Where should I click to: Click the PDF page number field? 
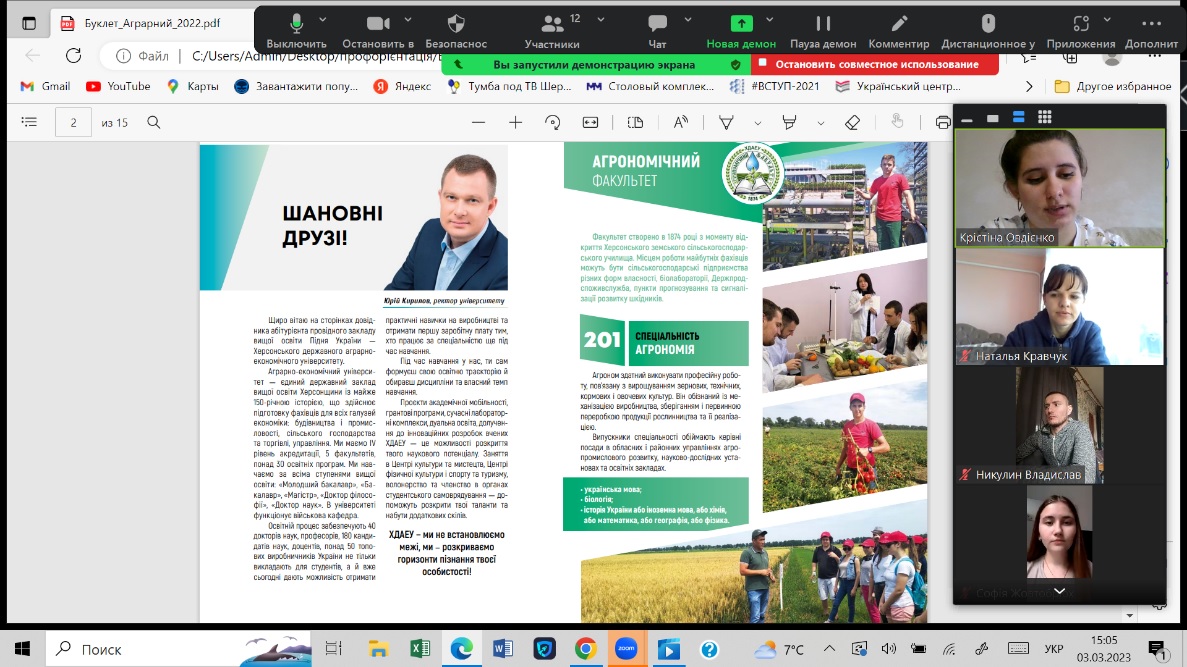(x=73, y=122)
